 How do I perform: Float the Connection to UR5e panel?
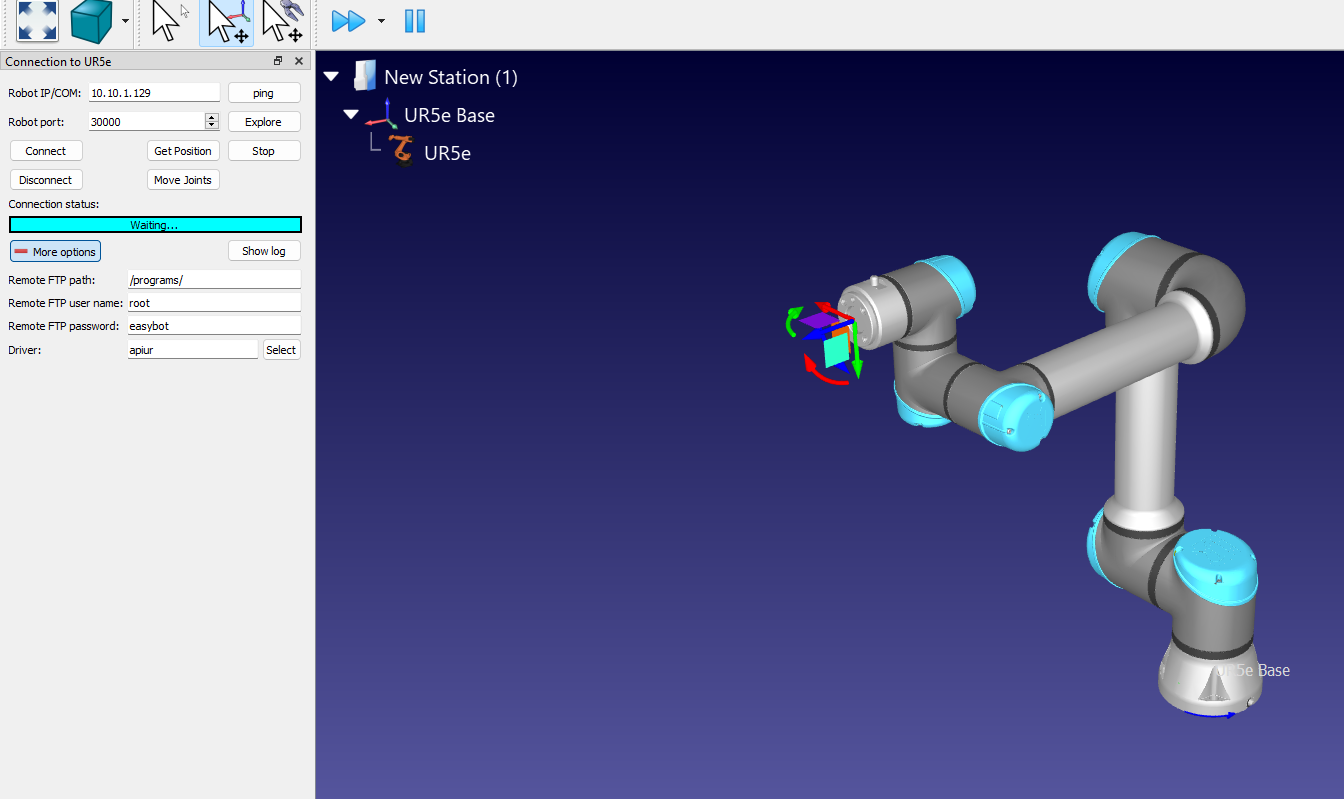[278, 61]
